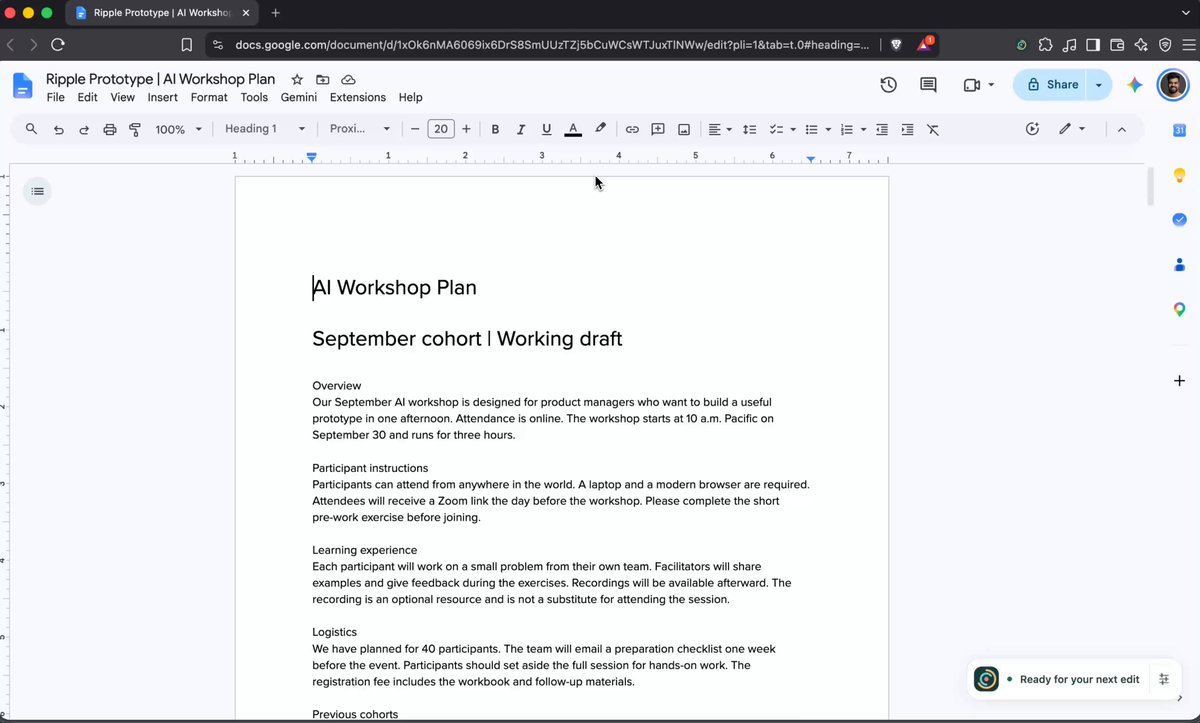Click the browser address bar URL
The height and width of the screenshot is (723, 1200).
coord(552,44)
